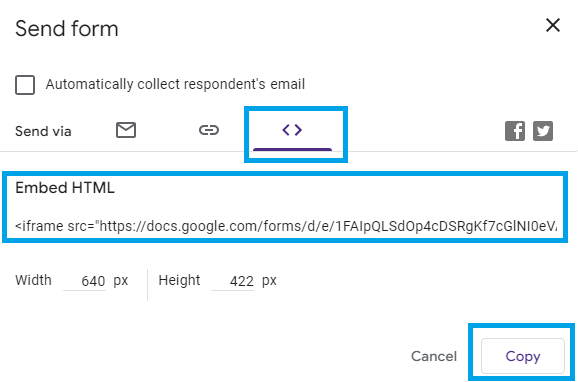
Task: Click the 'Send via' label
Action: pos(43,131)
